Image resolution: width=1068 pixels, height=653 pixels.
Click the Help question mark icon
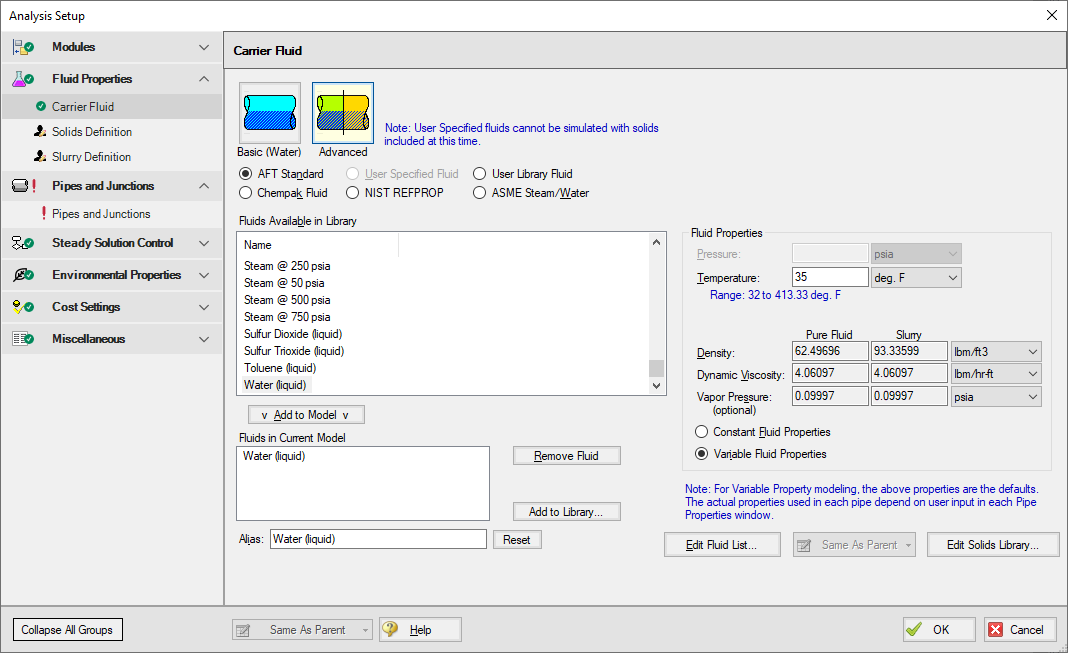391,629
